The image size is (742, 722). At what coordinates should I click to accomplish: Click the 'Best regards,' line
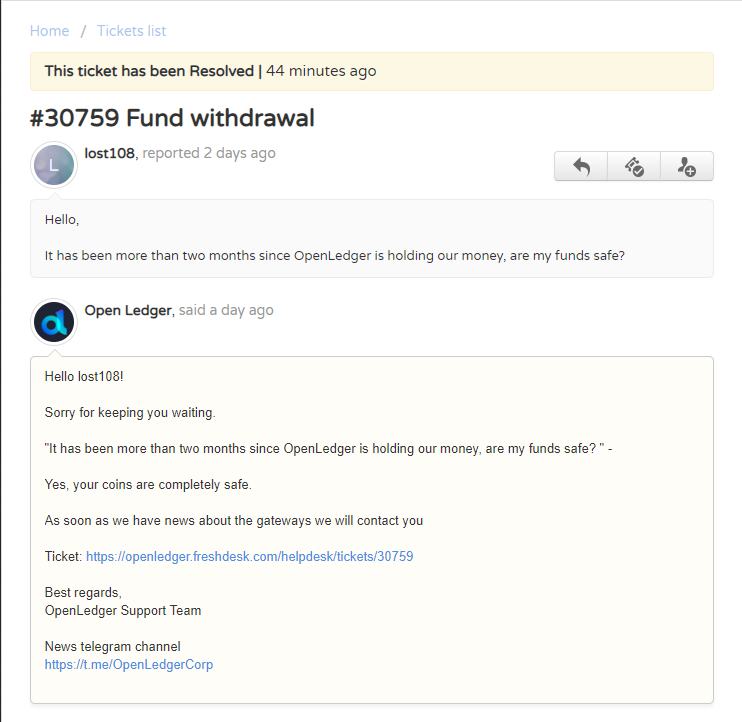coord(83,592)
